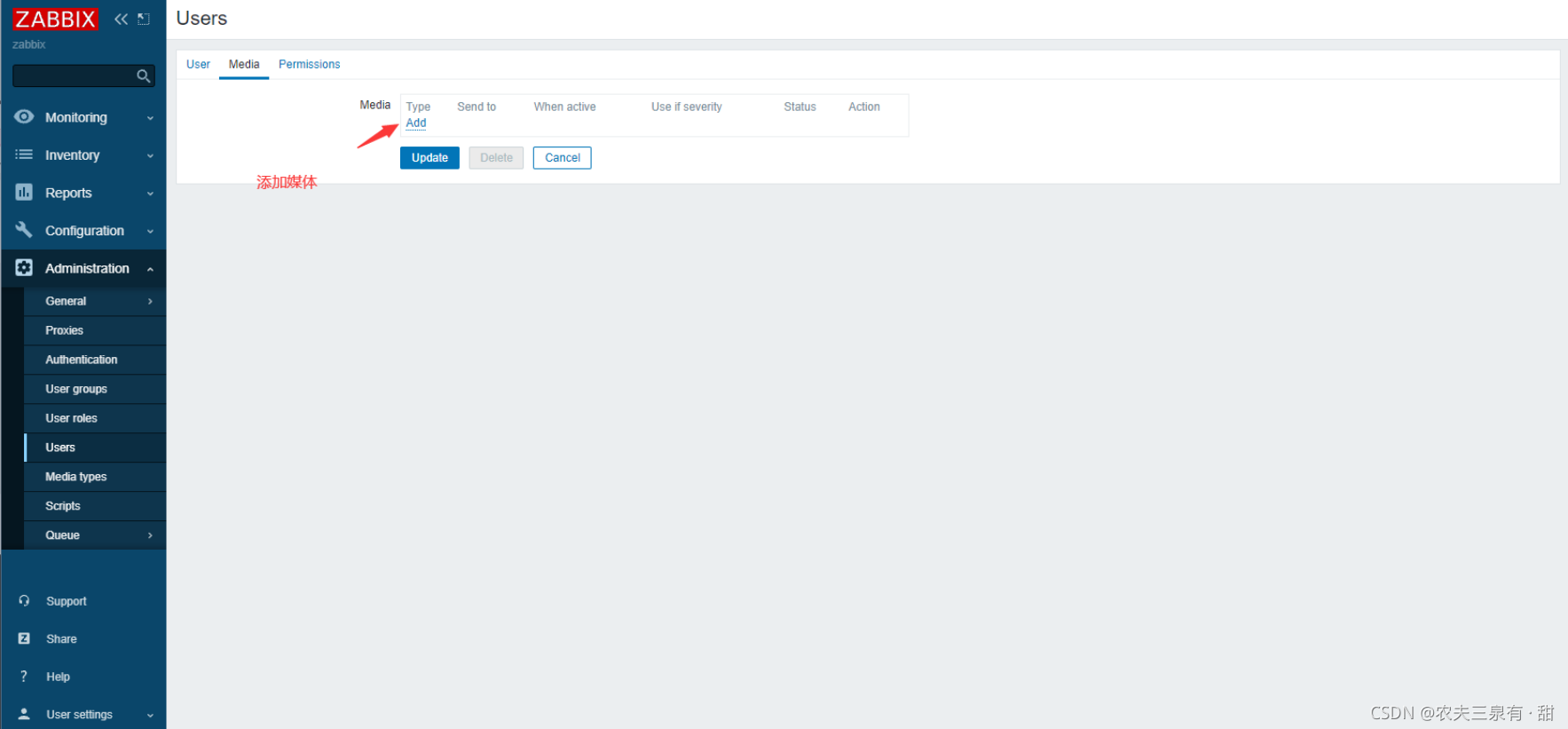Screen dimensions: 1568x729
Task: Click the ZABBIX logo
Action: point(55,19)
